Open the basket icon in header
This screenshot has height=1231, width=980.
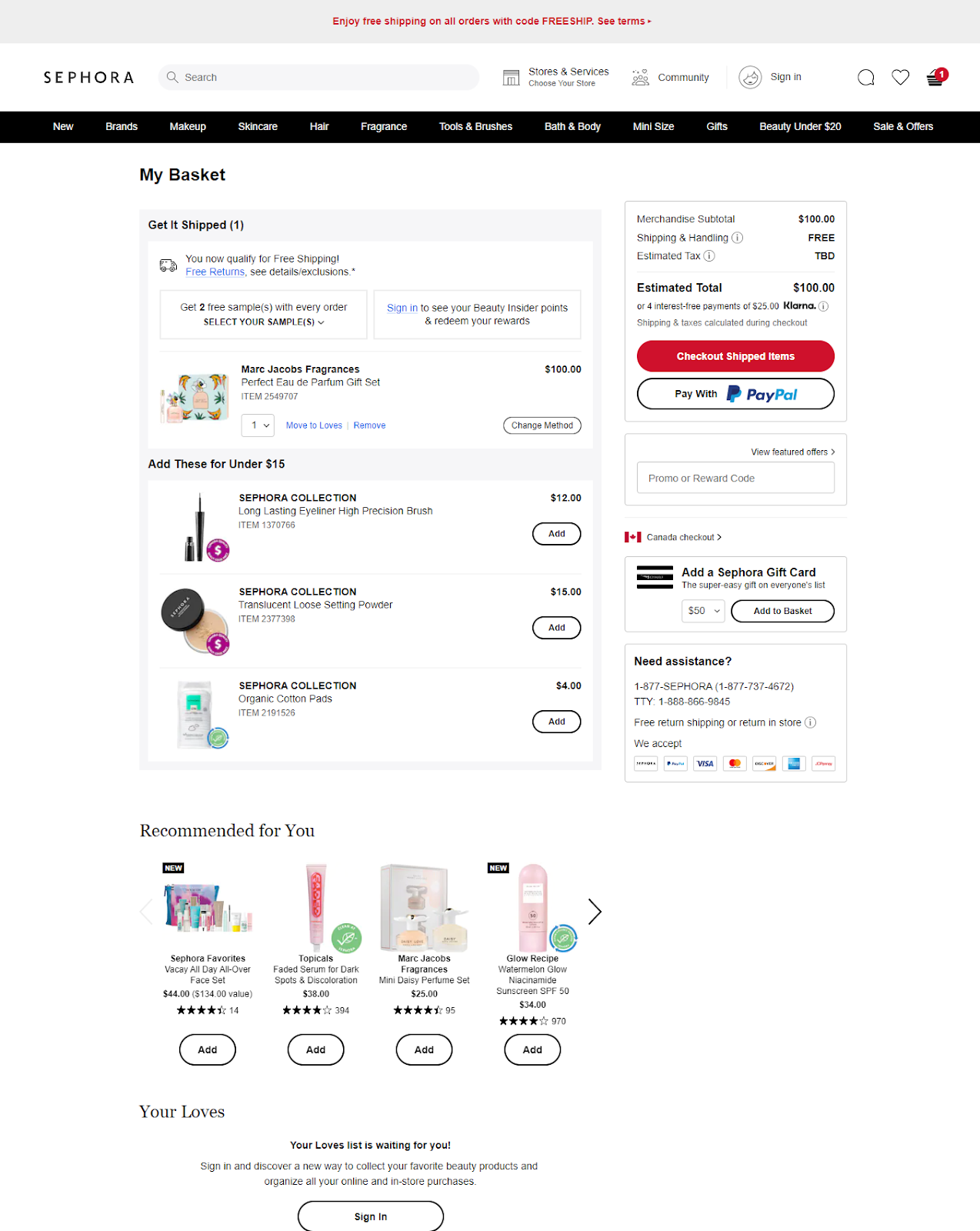coord(935,77)
